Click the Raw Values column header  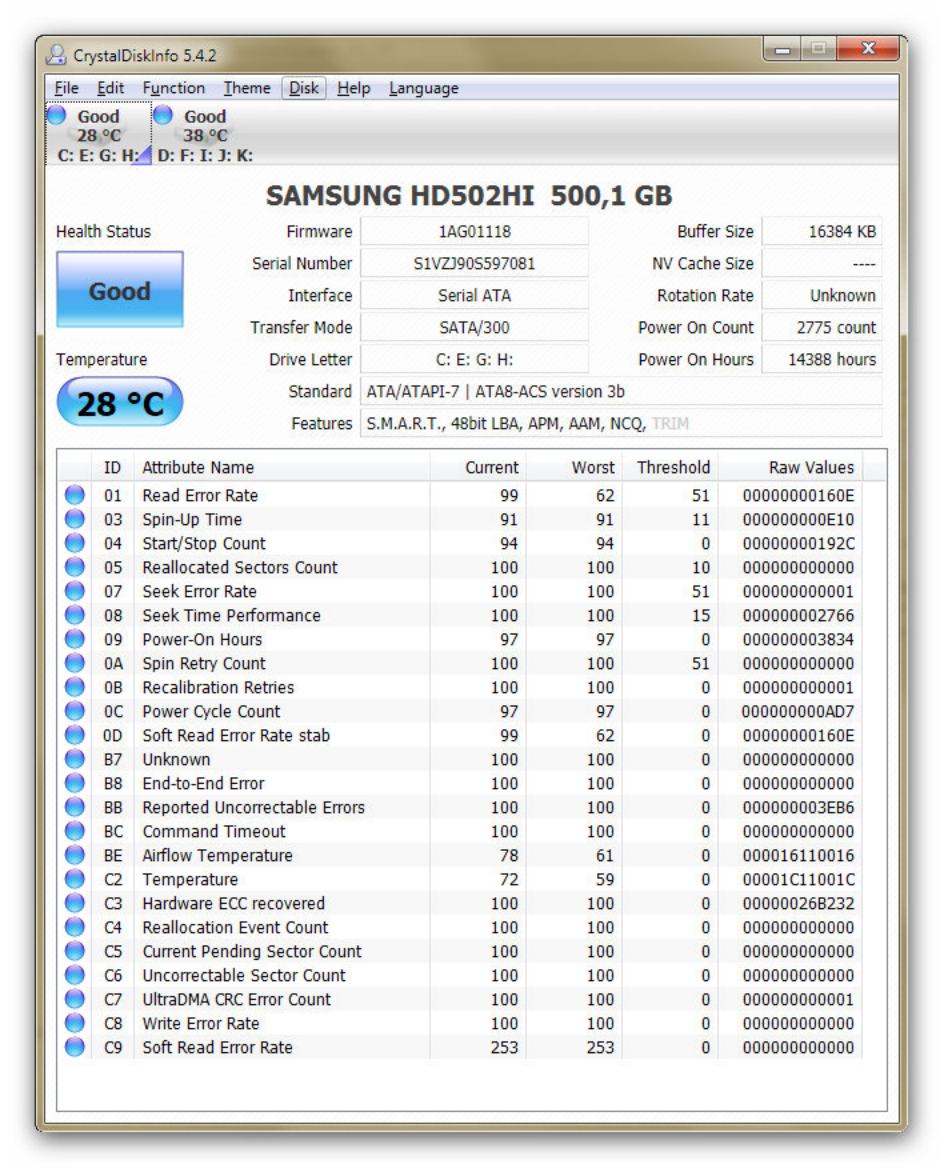point(790,467)
